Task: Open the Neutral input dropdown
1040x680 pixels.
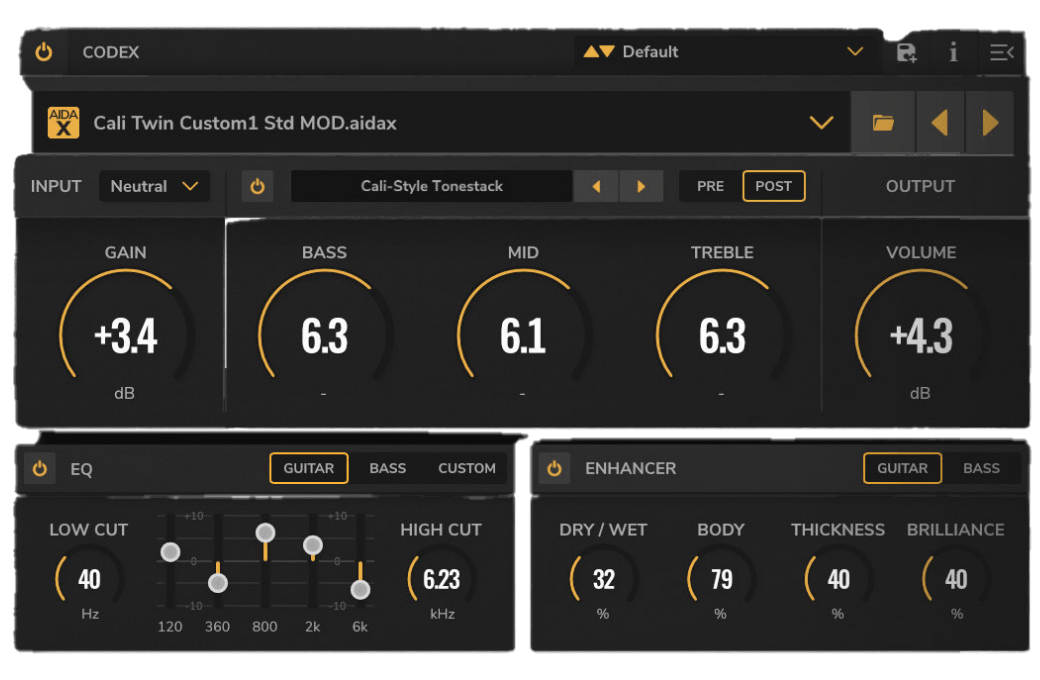Action: pos(155,186)
